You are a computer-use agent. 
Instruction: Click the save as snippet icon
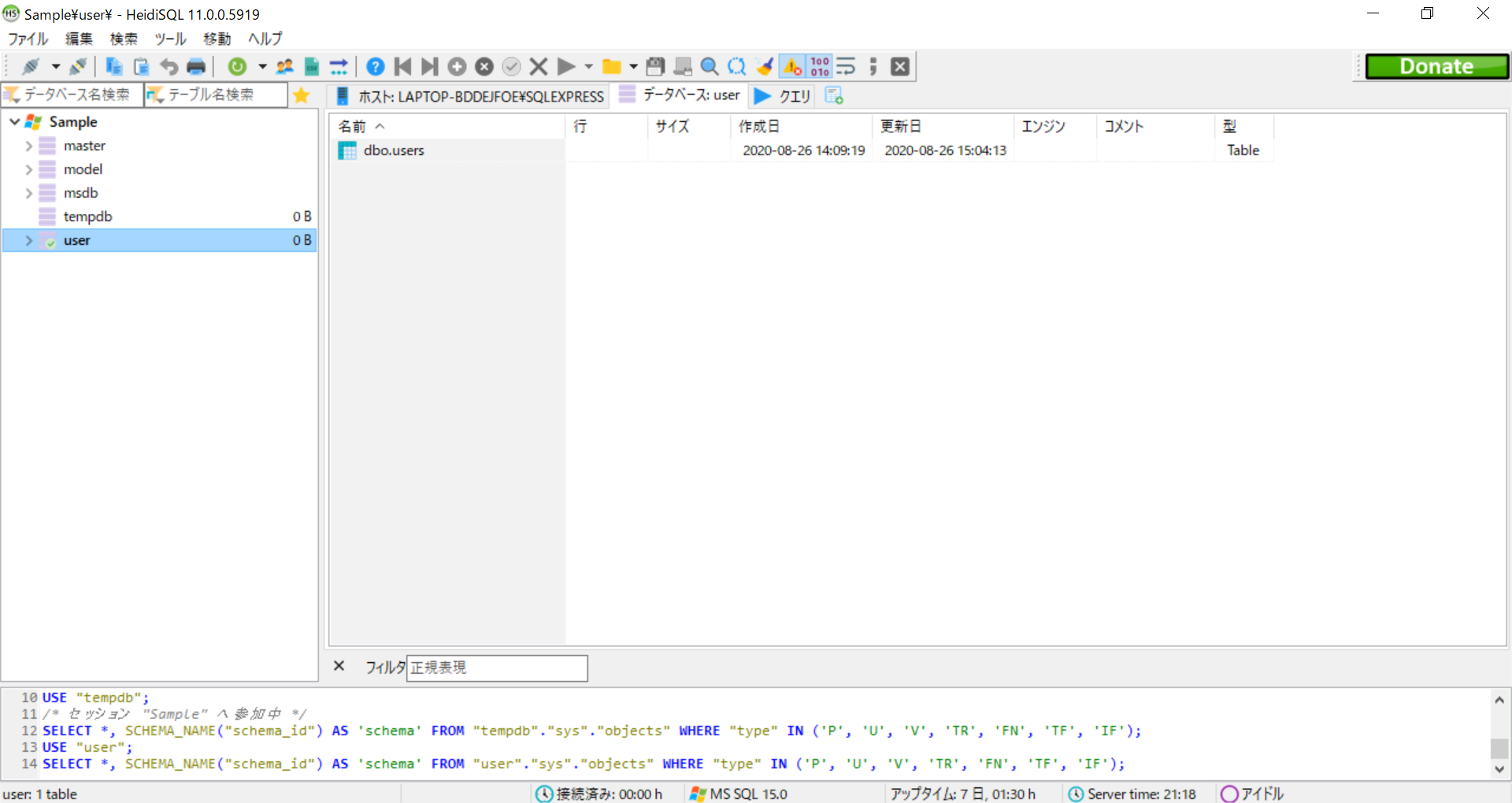click(x=683, y=67)
